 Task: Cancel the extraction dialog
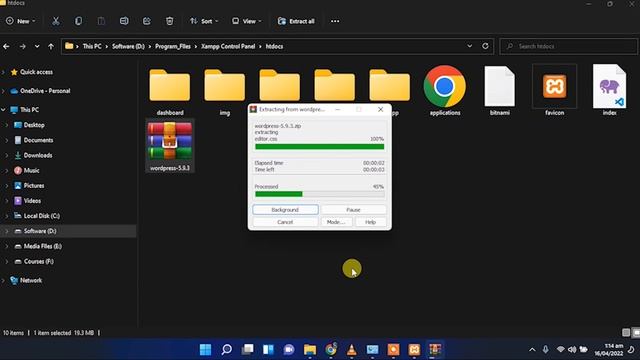tap(285, 222)
